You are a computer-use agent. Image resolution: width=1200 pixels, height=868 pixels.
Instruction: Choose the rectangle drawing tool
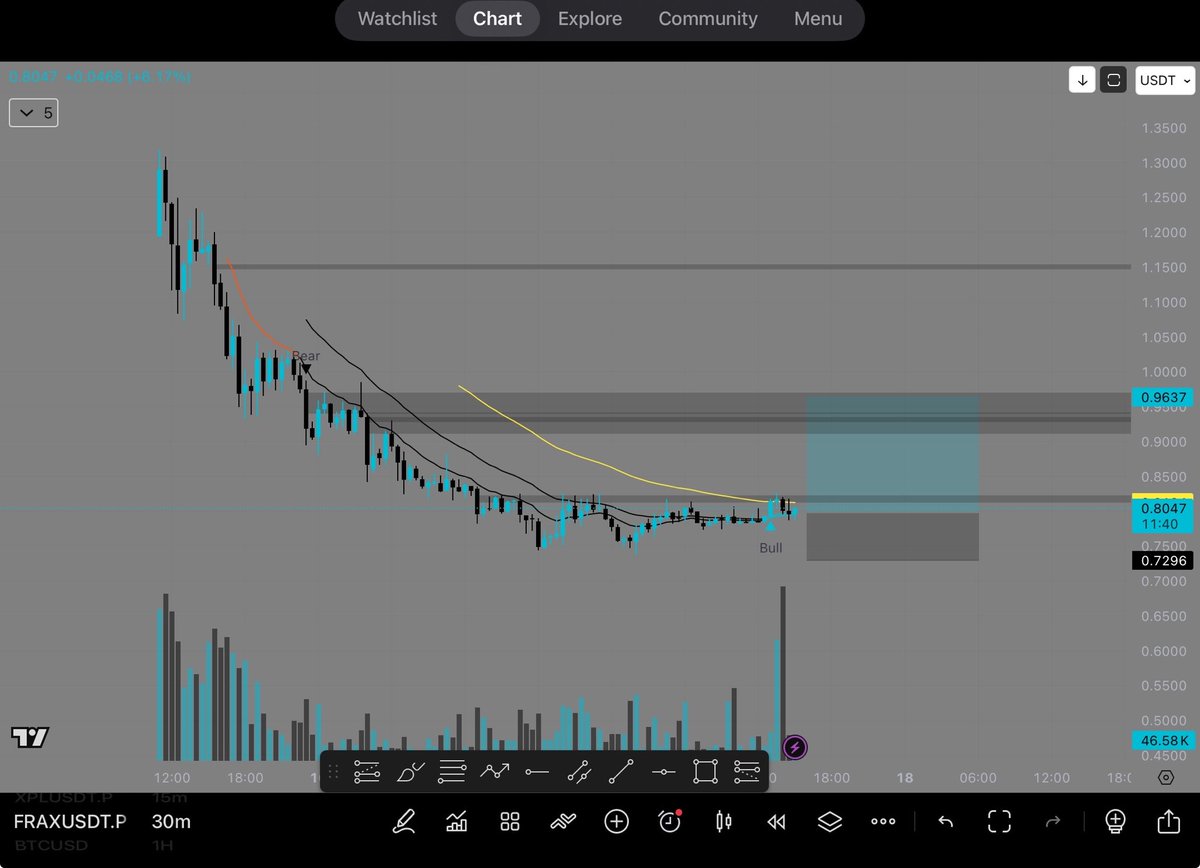coord(705,771)
